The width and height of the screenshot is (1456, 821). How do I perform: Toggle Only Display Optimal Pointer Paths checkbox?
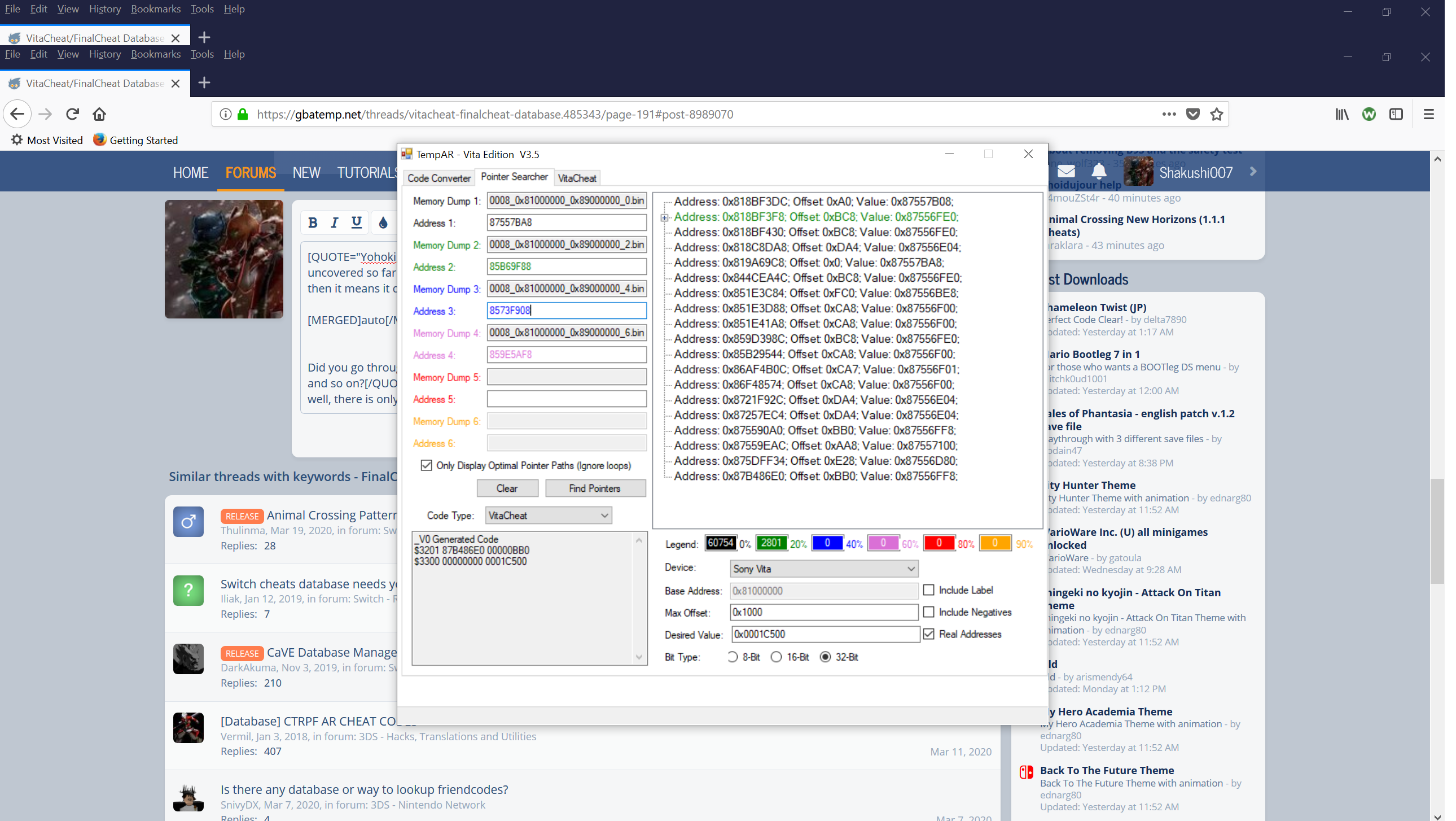[427, 465]
